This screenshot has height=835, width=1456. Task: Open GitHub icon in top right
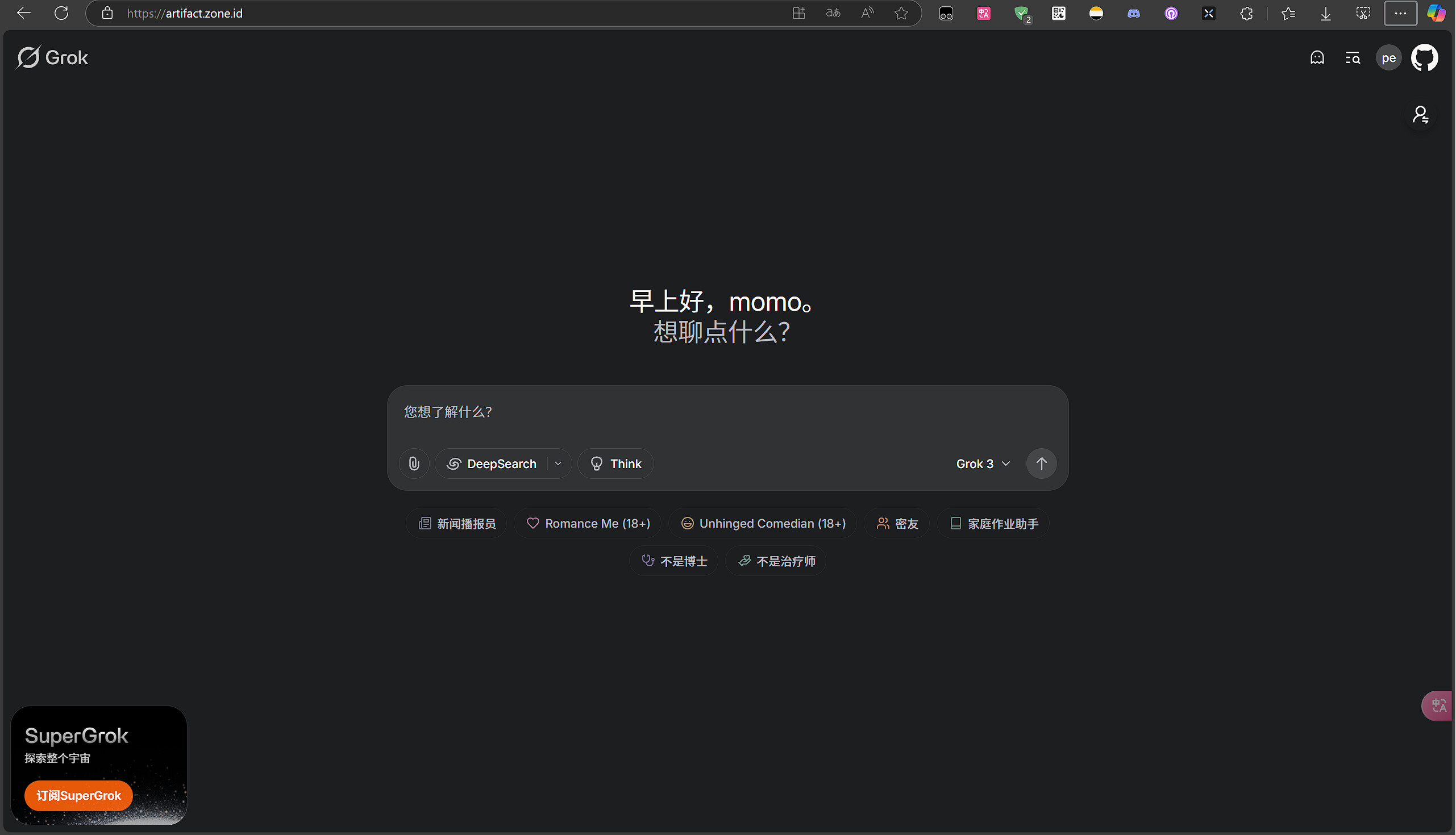click(x=1424, y=58)
